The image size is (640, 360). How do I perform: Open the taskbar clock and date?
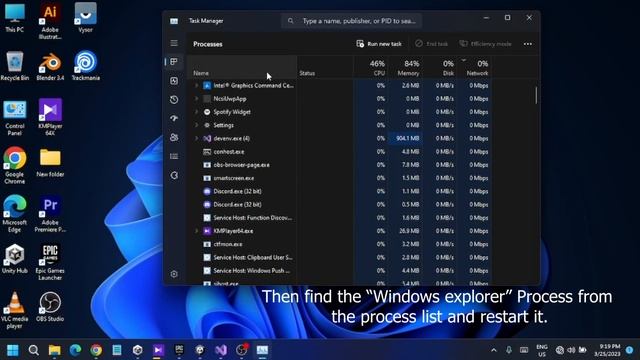click(x=607, y=350)
